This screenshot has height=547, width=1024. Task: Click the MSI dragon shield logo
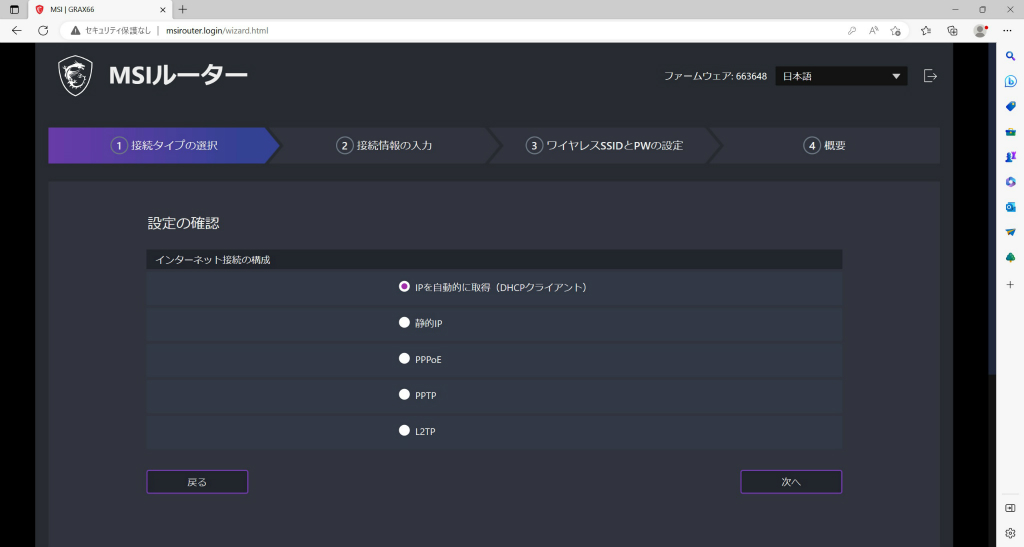(x=75, y=76)
